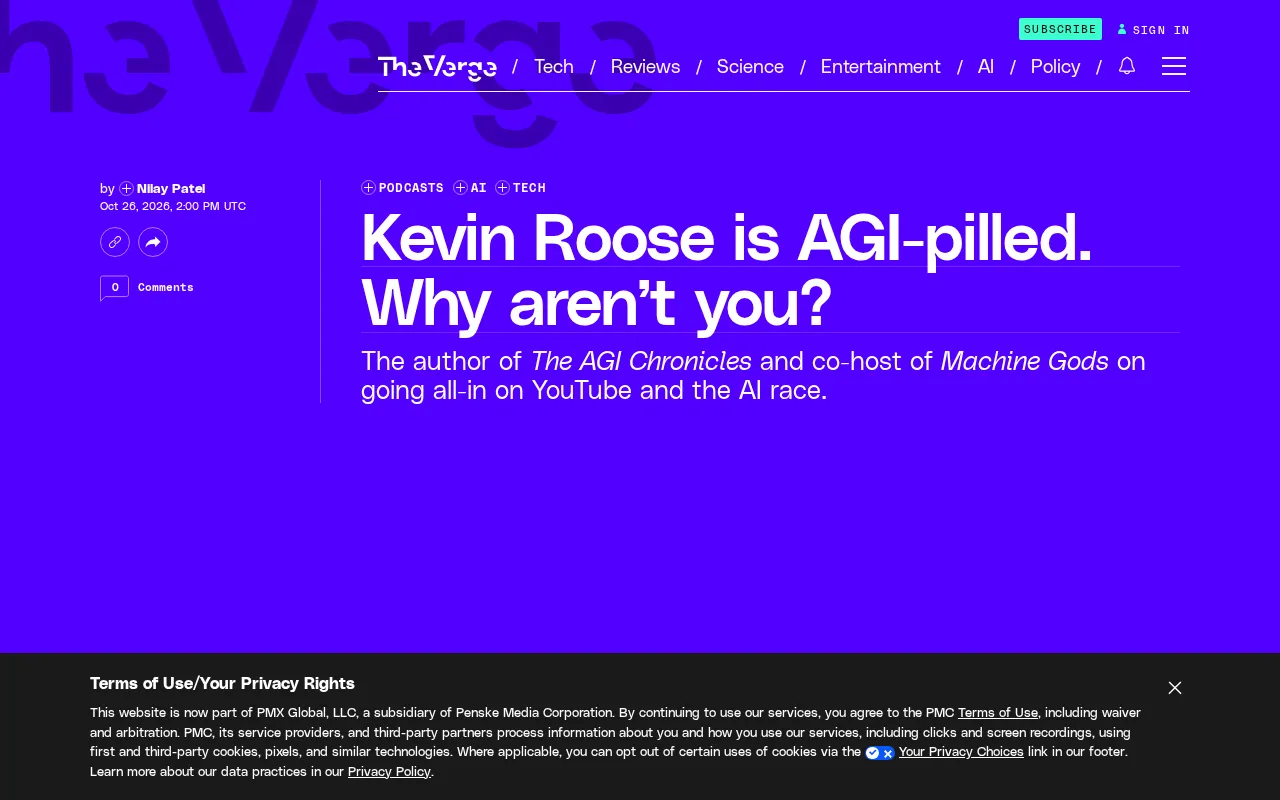This screenshot has height=800, width=1280.
Task: Open the PODCASTS category tag
Action: coord(411,188)
